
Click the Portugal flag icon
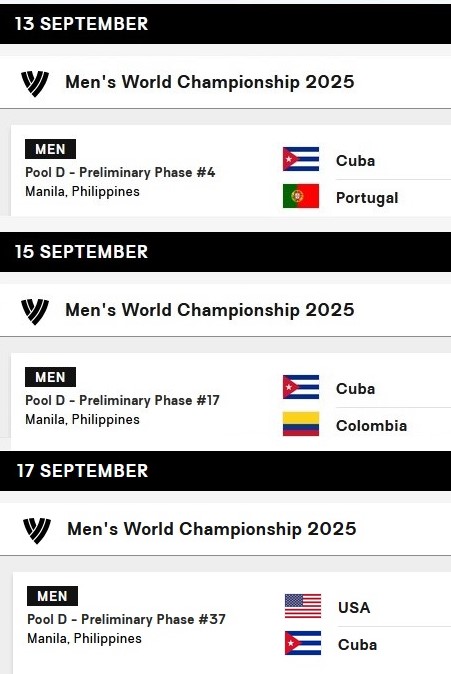tap(301, 196)
